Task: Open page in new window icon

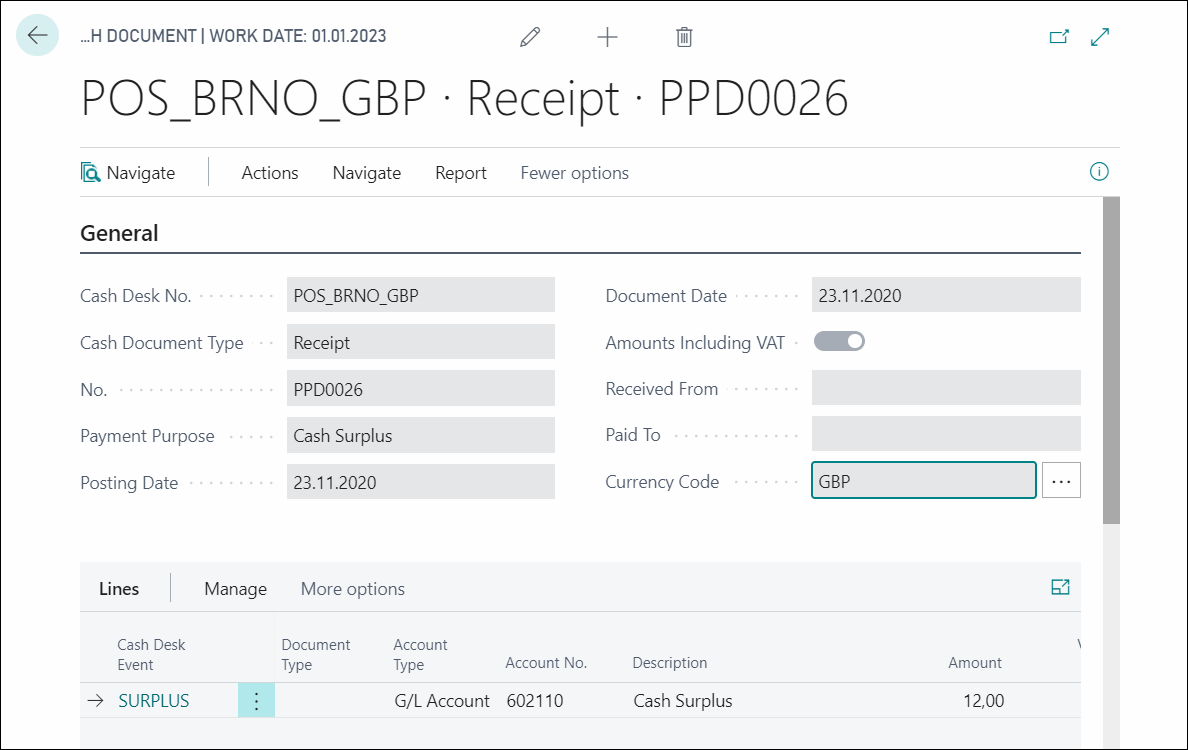Action: (1058, 36)
